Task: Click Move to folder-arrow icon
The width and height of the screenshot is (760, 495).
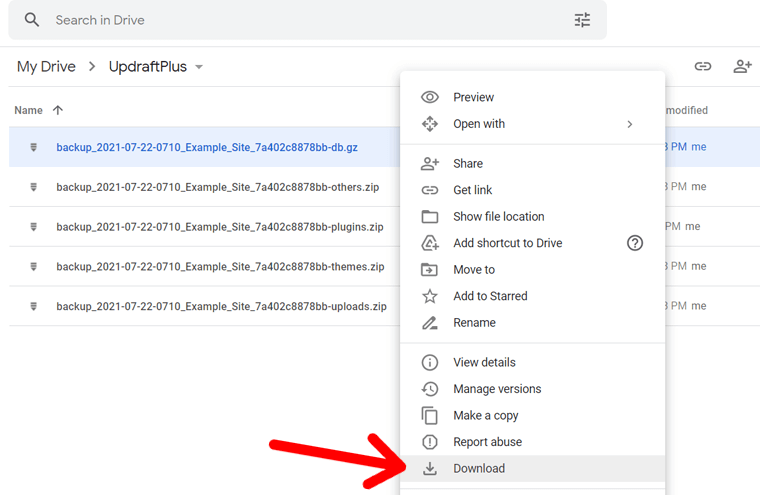Action: coord(429,270)
